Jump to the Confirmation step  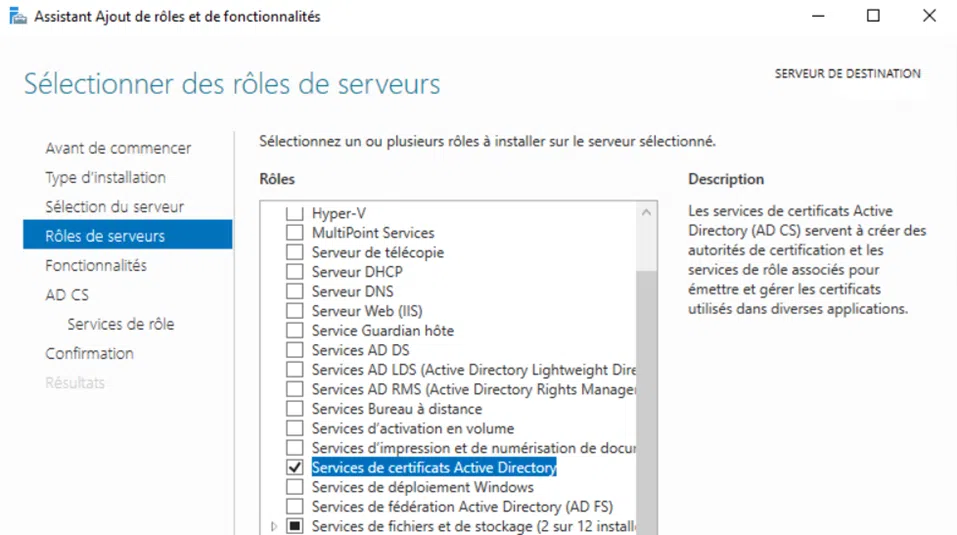tap(89, 353)
